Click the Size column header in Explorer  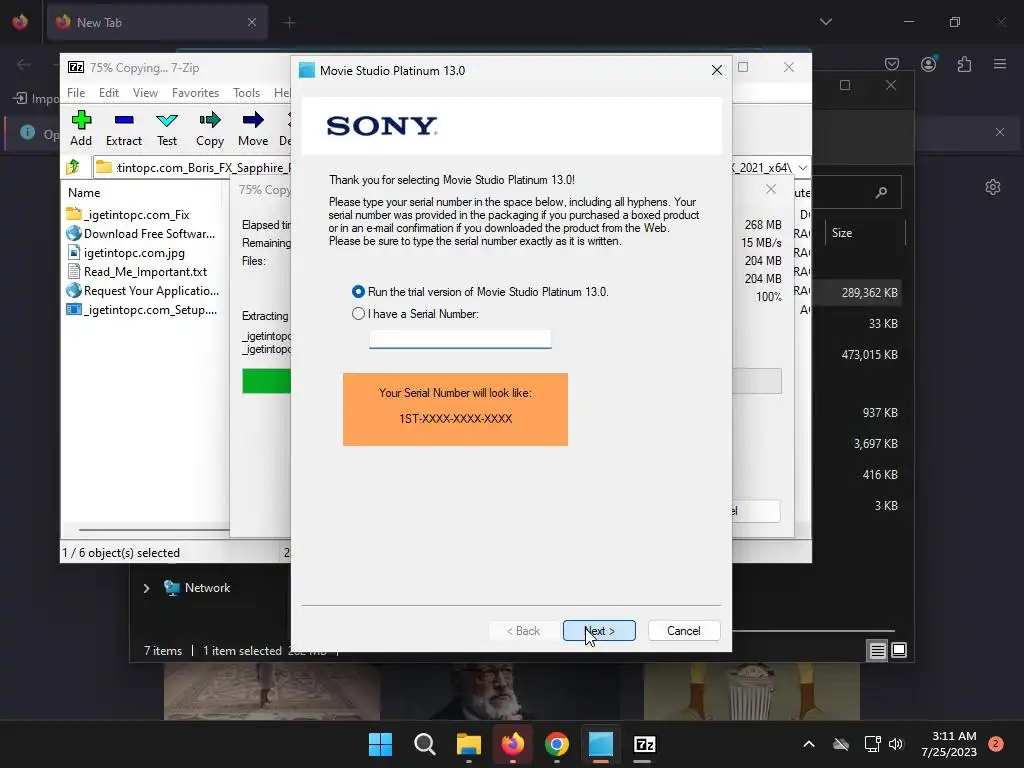tap(842, 232)
